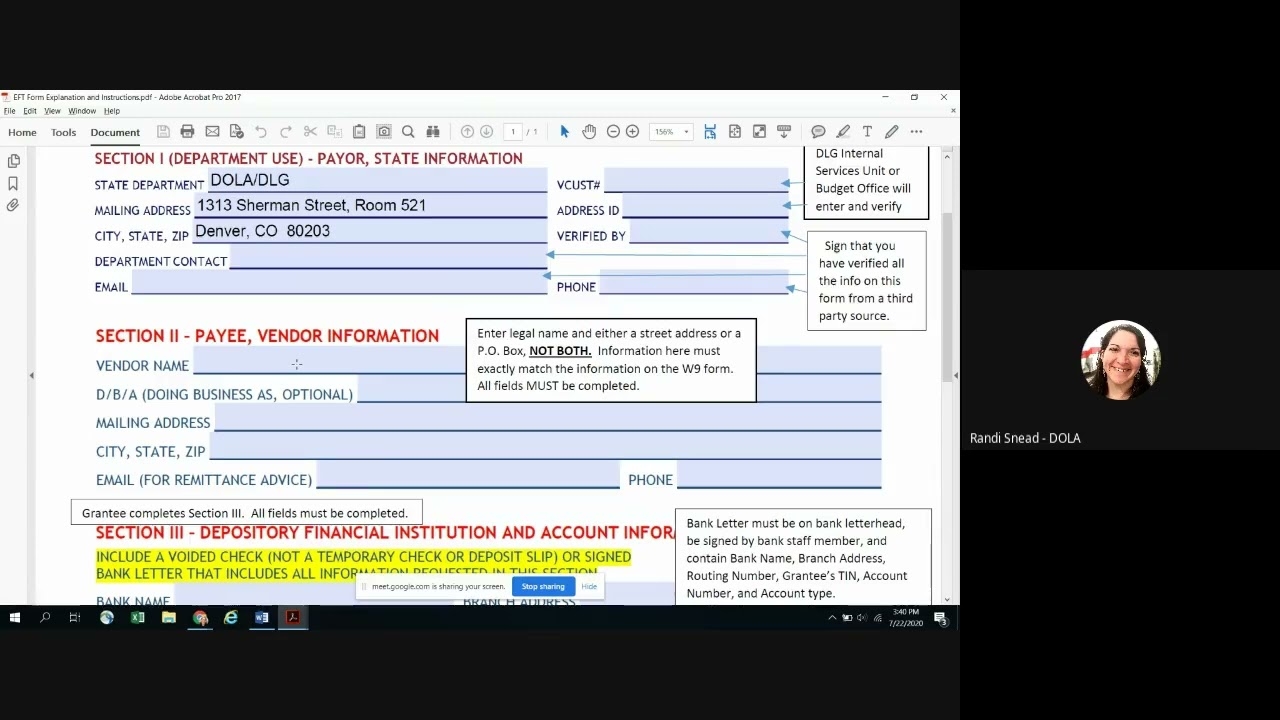Click the Zoom Out minus button
The height and width of the screenshot is (720, 1280).
[613, 132]
